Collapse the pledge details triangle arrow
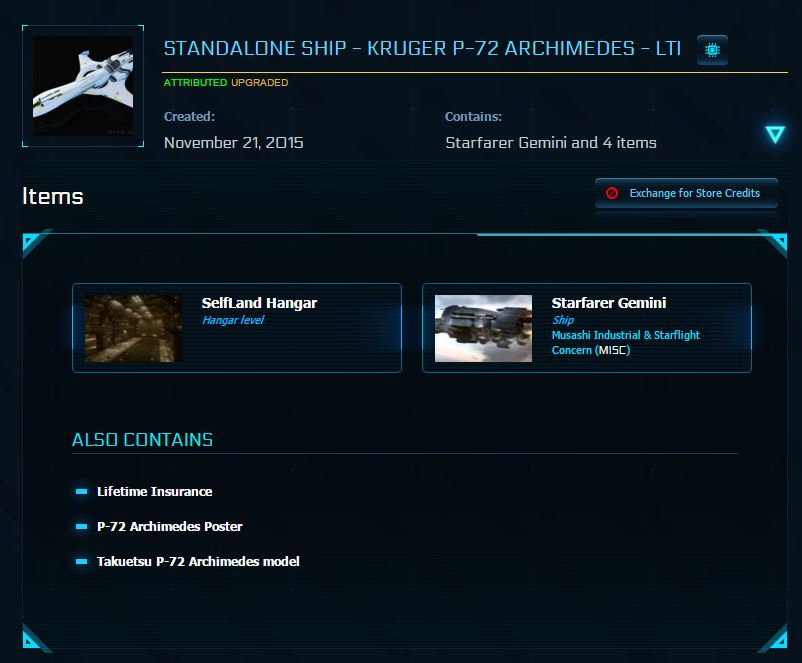This screenshot has width=802, height=663. tap(775, 135)
